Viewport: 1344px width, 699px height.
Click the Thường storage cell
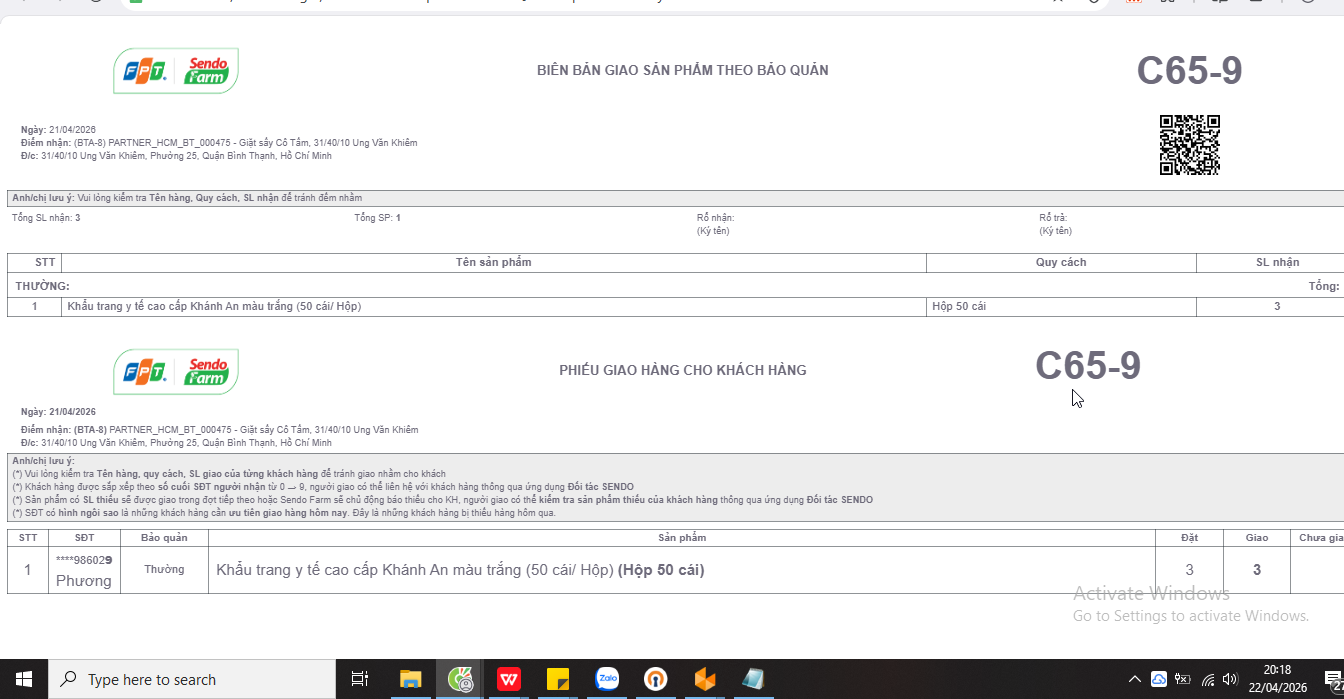pos(164,569)
